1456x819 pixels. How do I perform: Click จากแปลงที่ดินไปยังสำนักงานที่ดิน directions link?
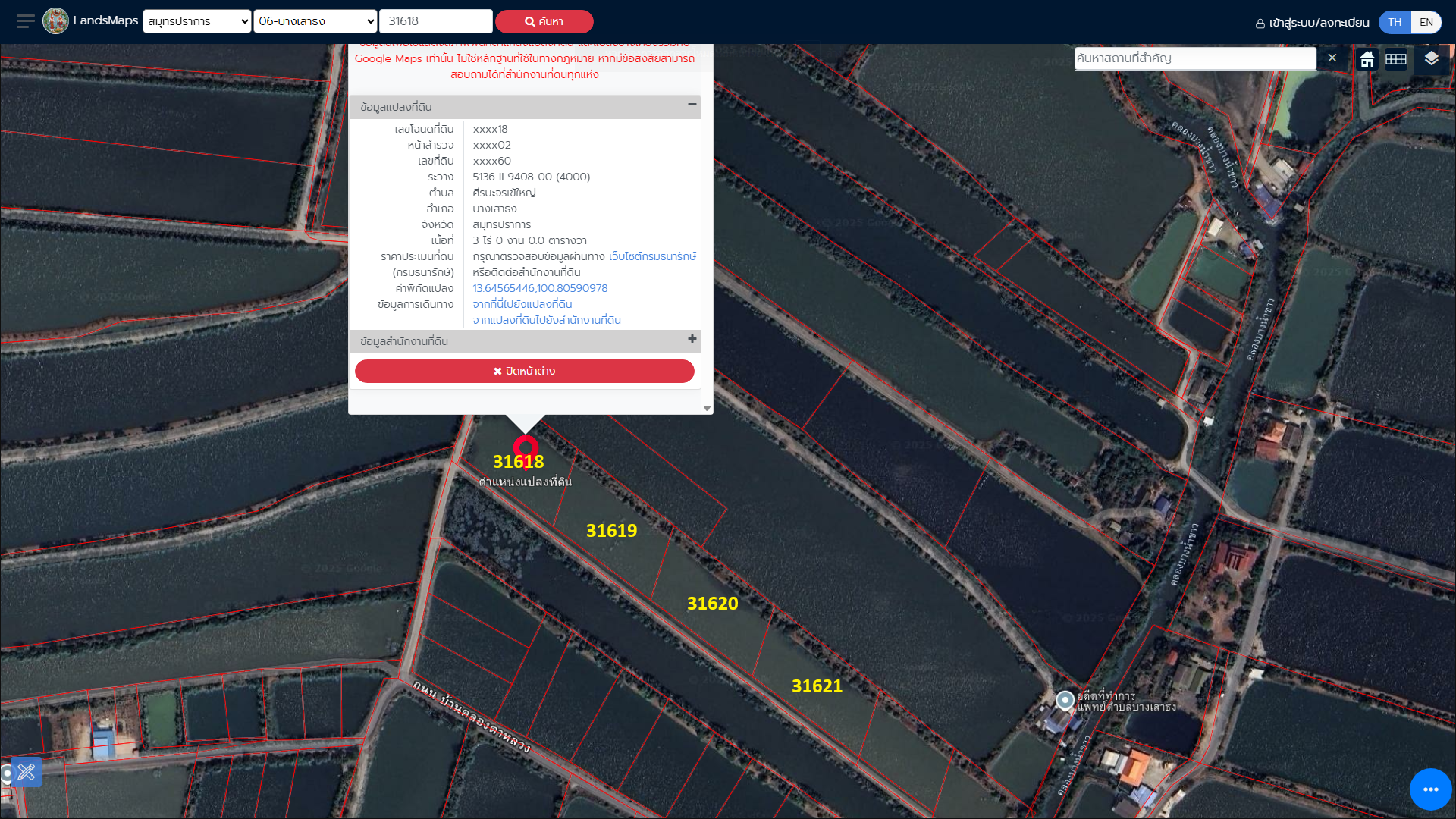[547, 320]
